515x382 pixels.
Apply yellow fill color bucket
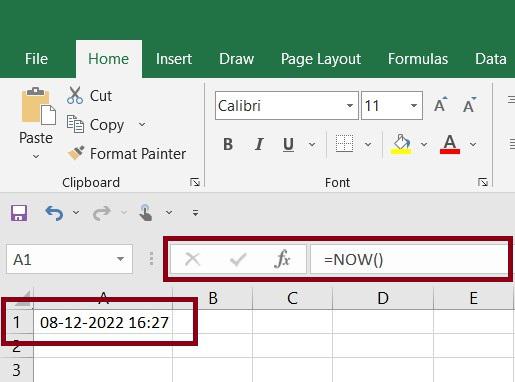(401, 144)
